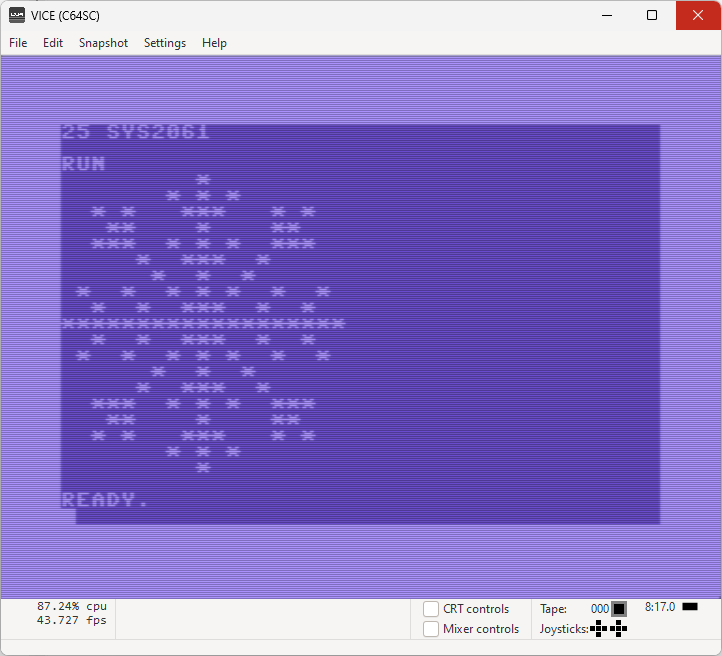Click the drive 8 LED indicator
Viewport: 722px width, 656px height.
(690, 607)
